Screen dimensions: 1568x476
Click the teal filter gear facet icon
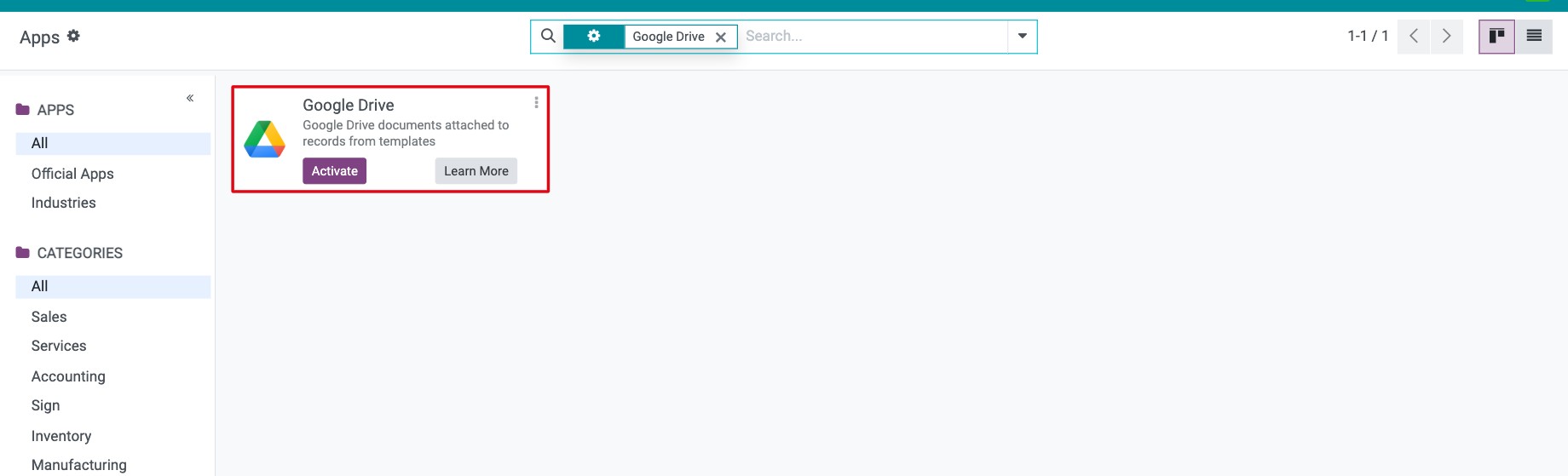594,36
